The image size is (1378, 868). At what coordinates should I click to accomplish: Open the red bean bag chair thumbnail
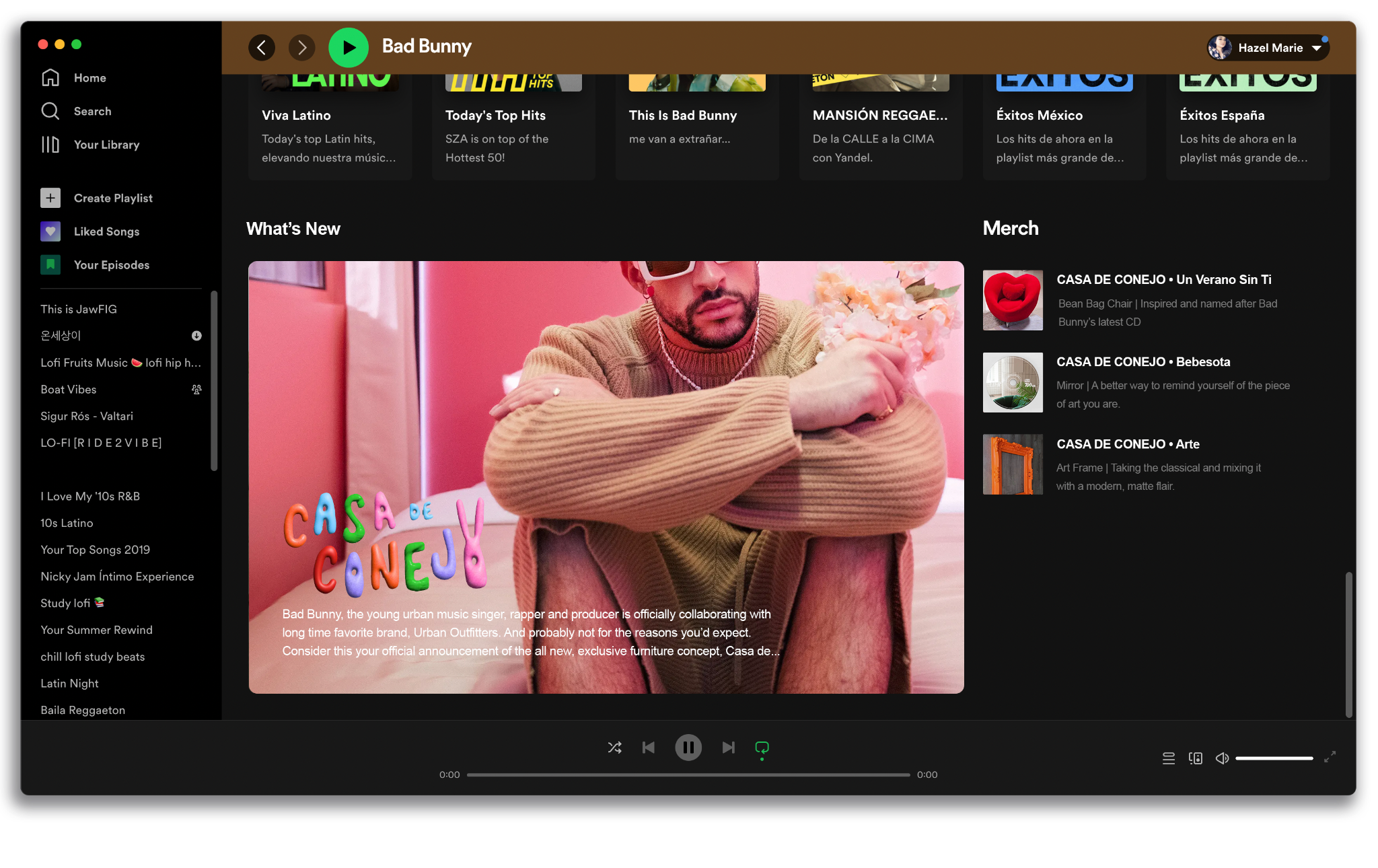coord(1013,300)
